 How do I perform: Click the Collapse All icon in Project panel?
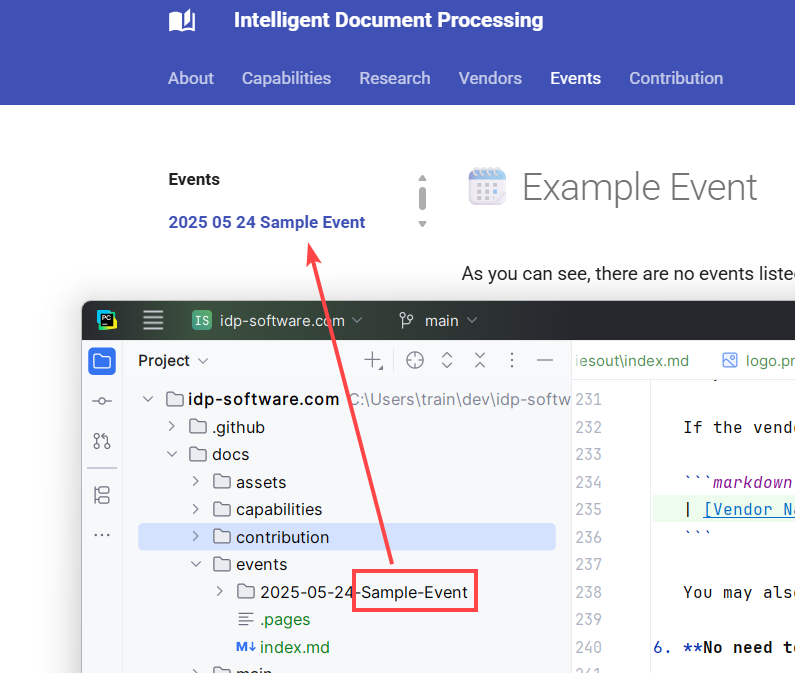(x=480, y=361)
